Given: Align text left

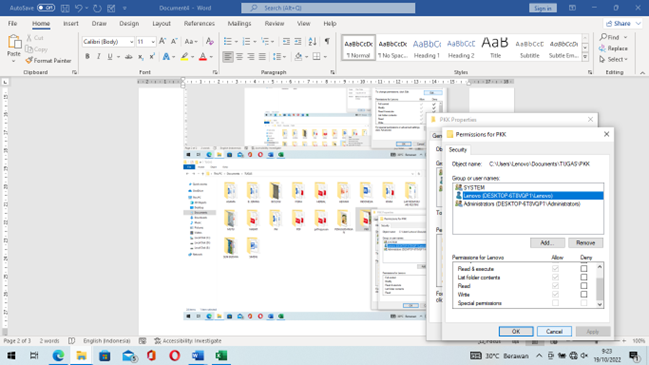Looking at the screenshot, I should 228,56.
